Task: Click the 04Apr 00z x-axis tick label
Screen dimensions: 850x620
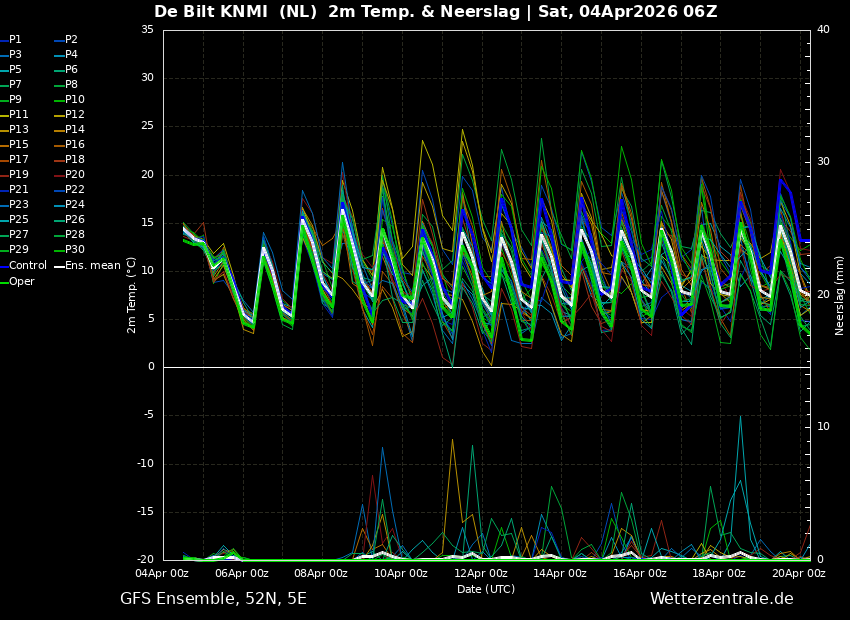Action: (x=162, y=574)
